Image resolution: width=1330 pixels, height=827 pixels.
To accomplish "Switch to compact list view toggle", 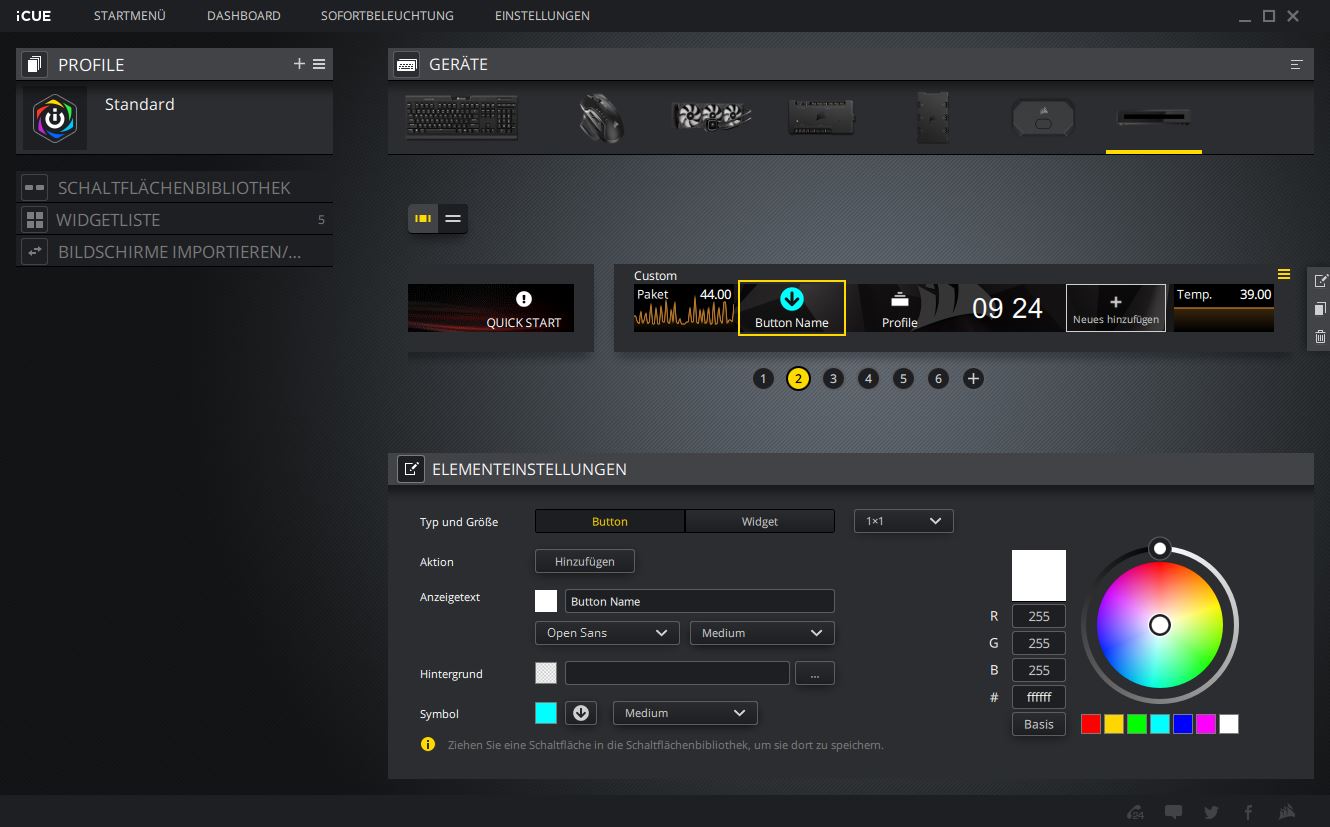I will [x=453, y=218].
